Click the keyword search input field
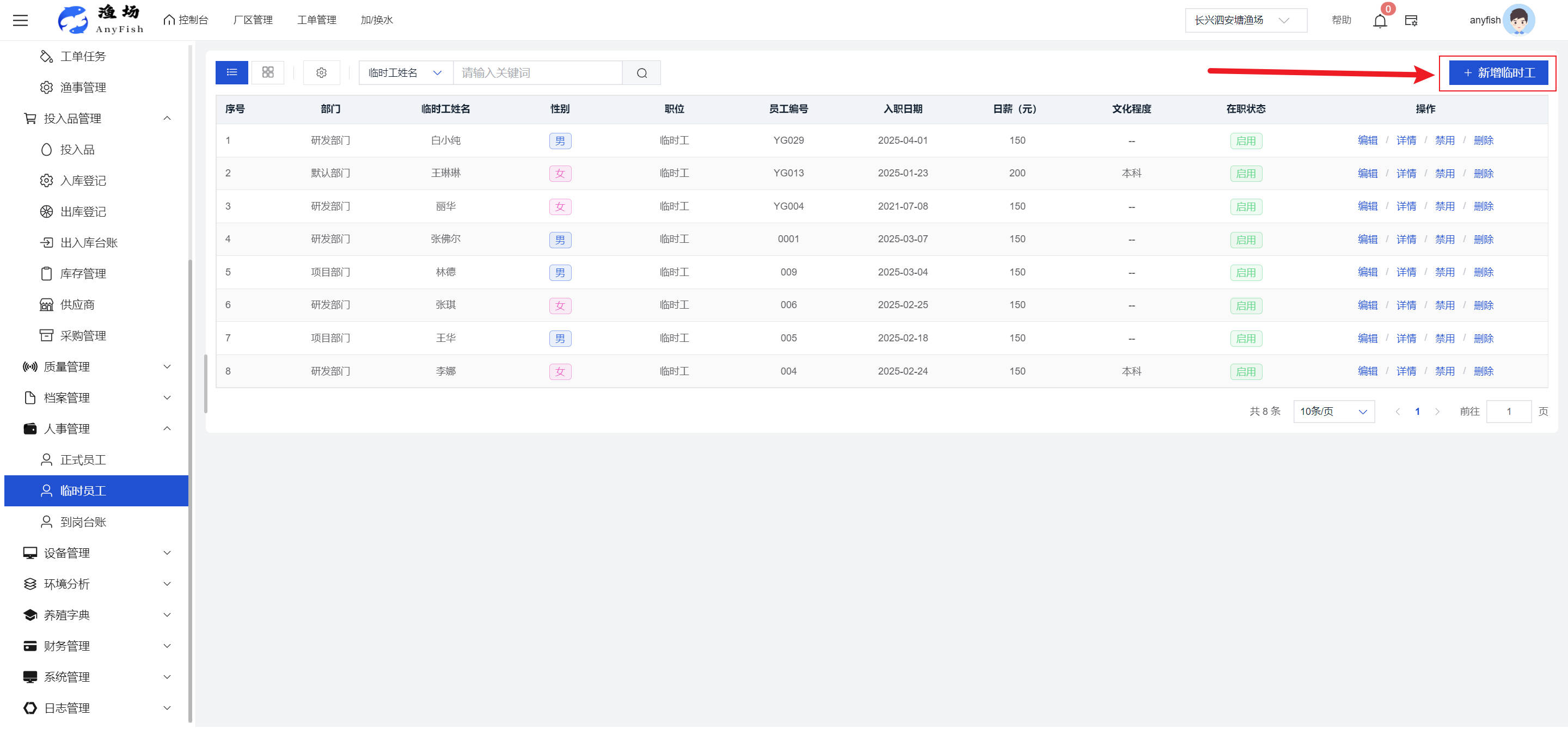This screenshot has width=1568, height=735. (537, 72)
